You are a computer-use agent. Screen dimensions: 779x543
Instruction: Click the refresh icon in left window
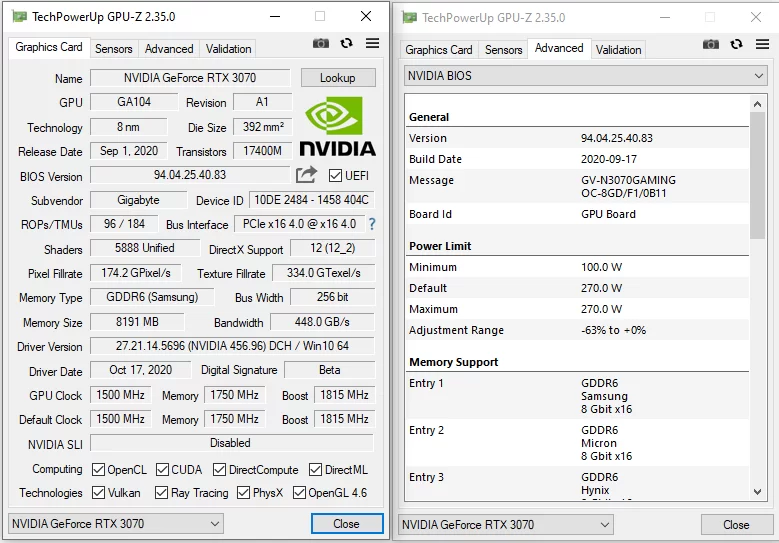coord(347,44)
